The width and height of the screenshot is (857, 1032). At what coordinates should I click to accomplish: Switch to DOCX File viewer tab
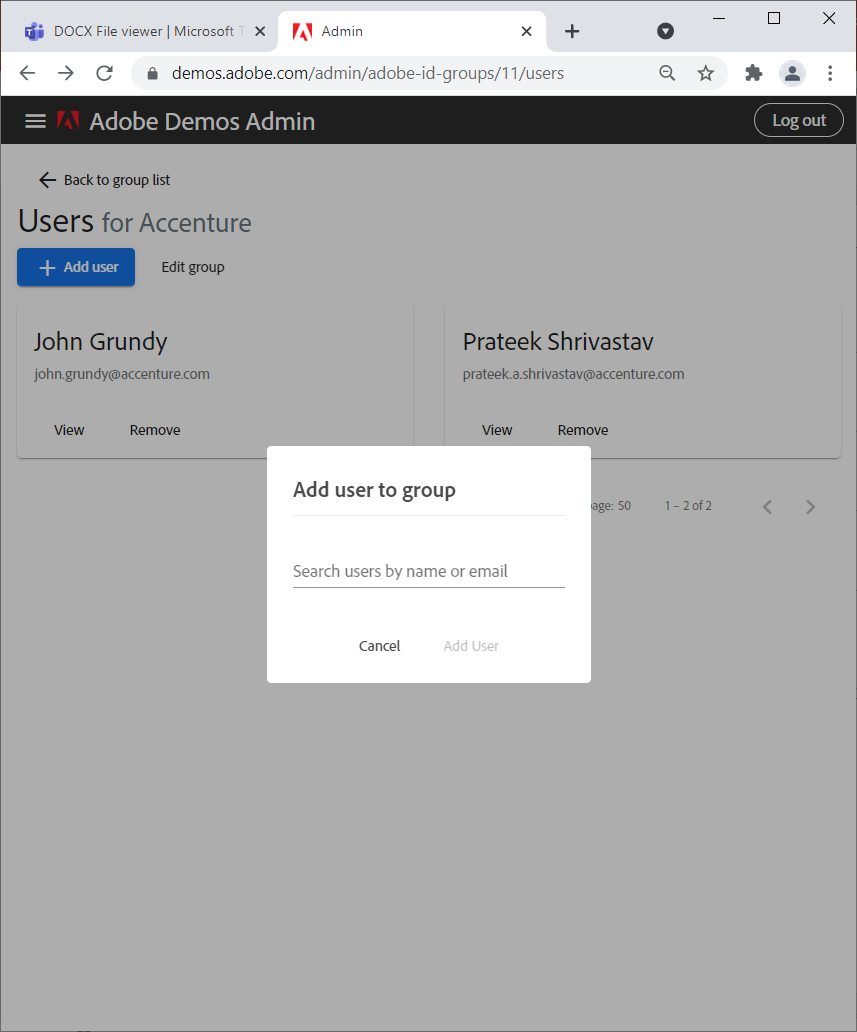click(143, 31)
